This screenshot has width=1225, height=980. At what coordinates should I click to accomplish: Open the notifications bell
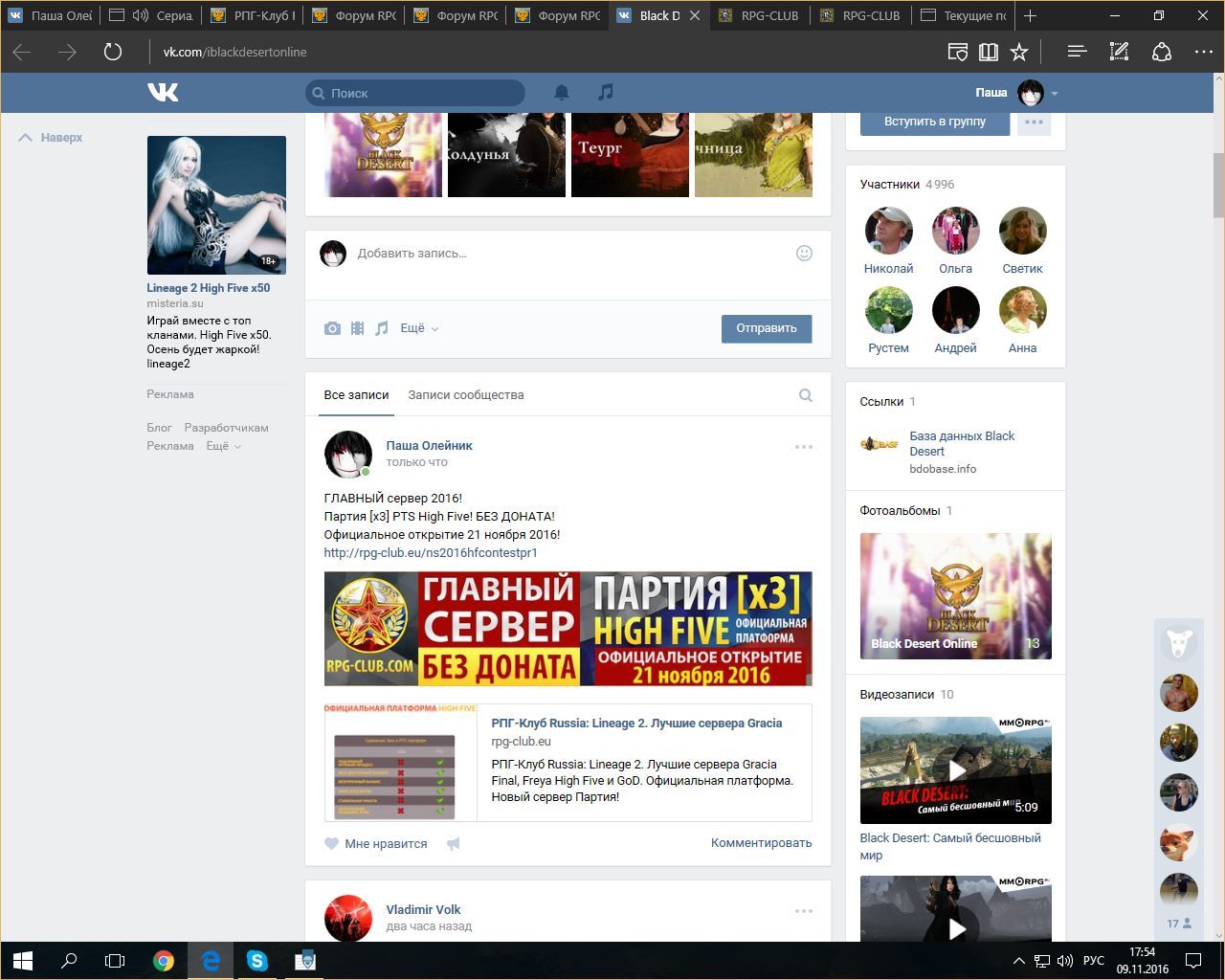(x=562, y=93)
